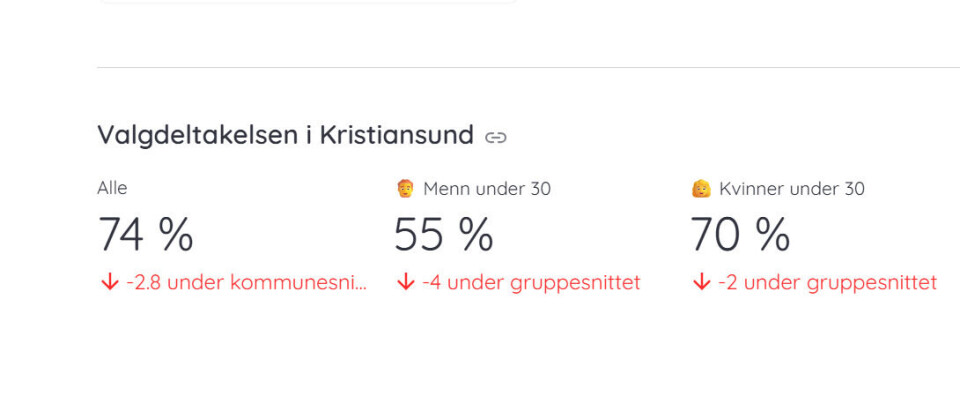Click the percent sign after 74
This screenshot has height=404, width=960.
176,234
